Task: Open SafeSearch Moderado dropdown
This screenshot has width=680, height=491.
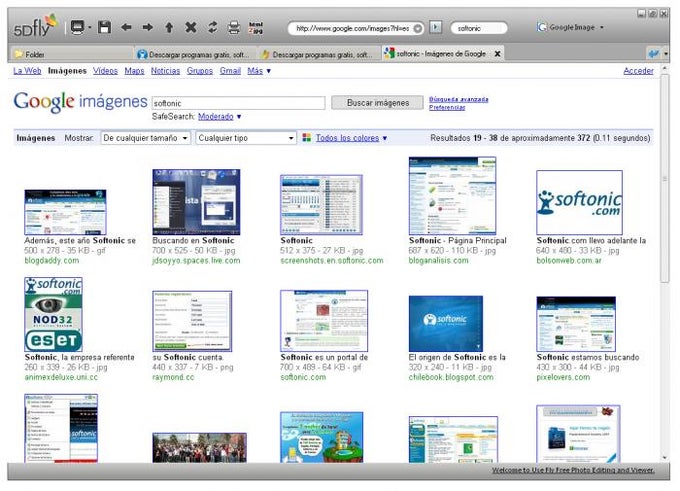Action: [x=219, y=117]
